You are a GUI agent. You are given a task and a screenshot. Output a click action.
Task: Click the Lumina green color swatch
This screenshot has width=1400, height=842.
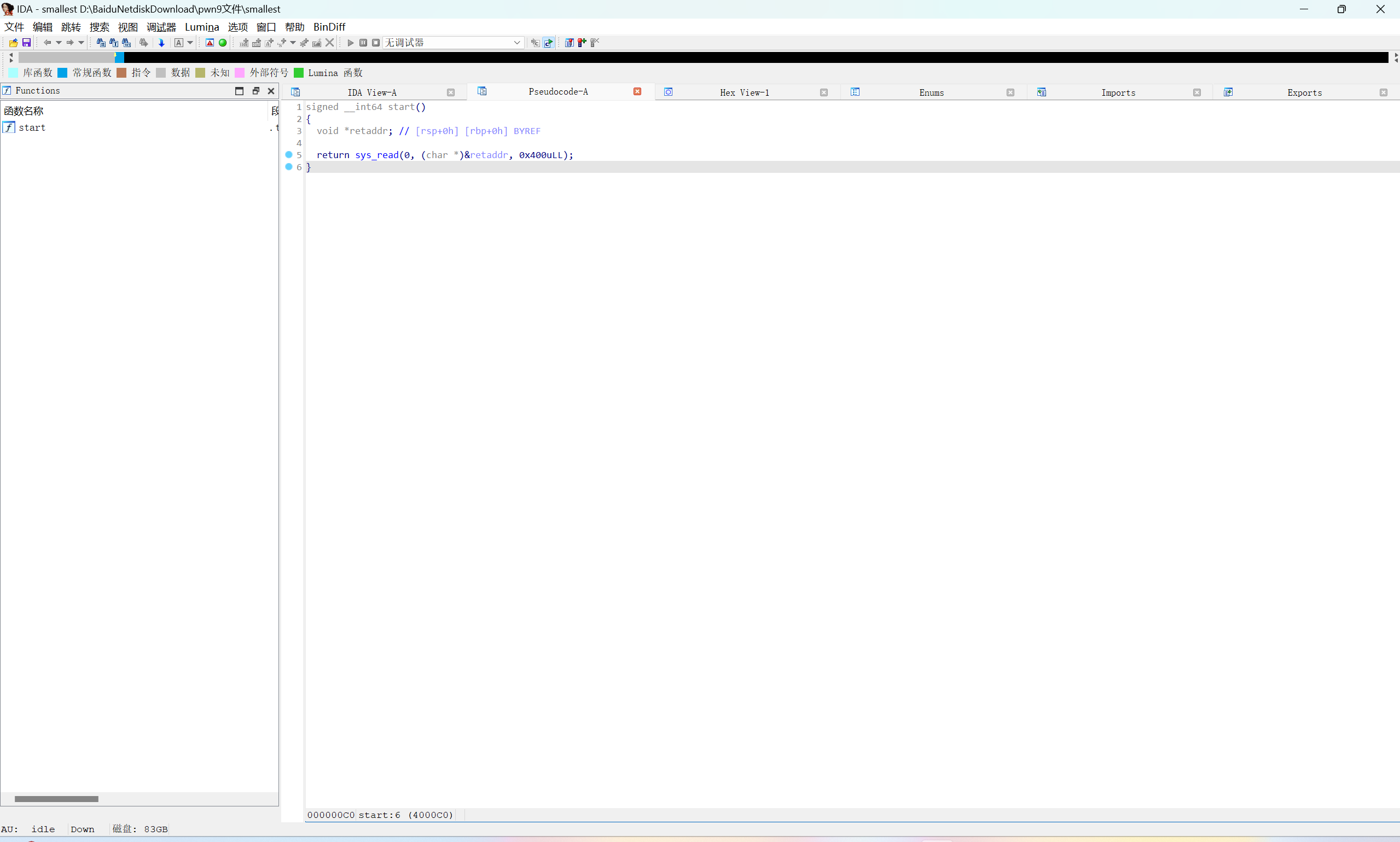click(x=299, y=73)
